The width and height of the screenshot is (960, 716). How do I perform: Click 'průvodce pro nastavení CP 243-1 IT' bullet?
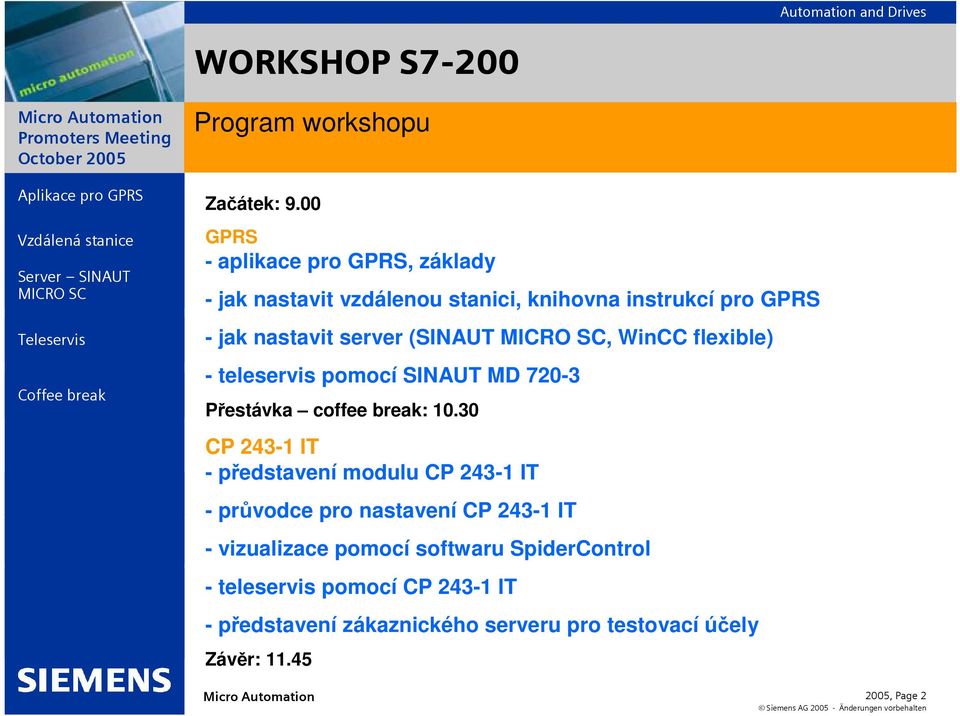pyautogui.click(x=391, y=510)
